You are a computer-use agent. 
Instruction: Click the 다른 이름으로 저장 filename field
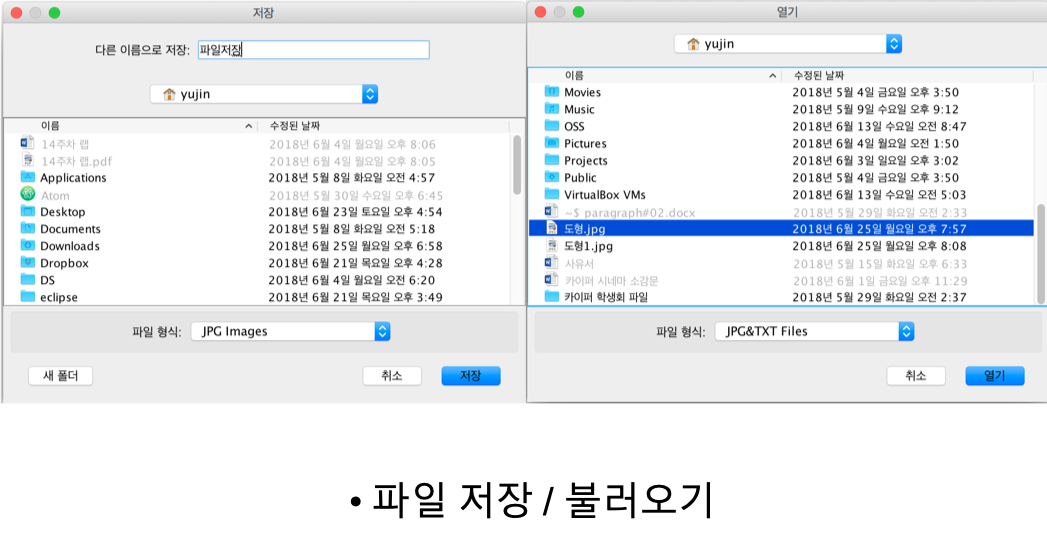[x=313, y=50]
